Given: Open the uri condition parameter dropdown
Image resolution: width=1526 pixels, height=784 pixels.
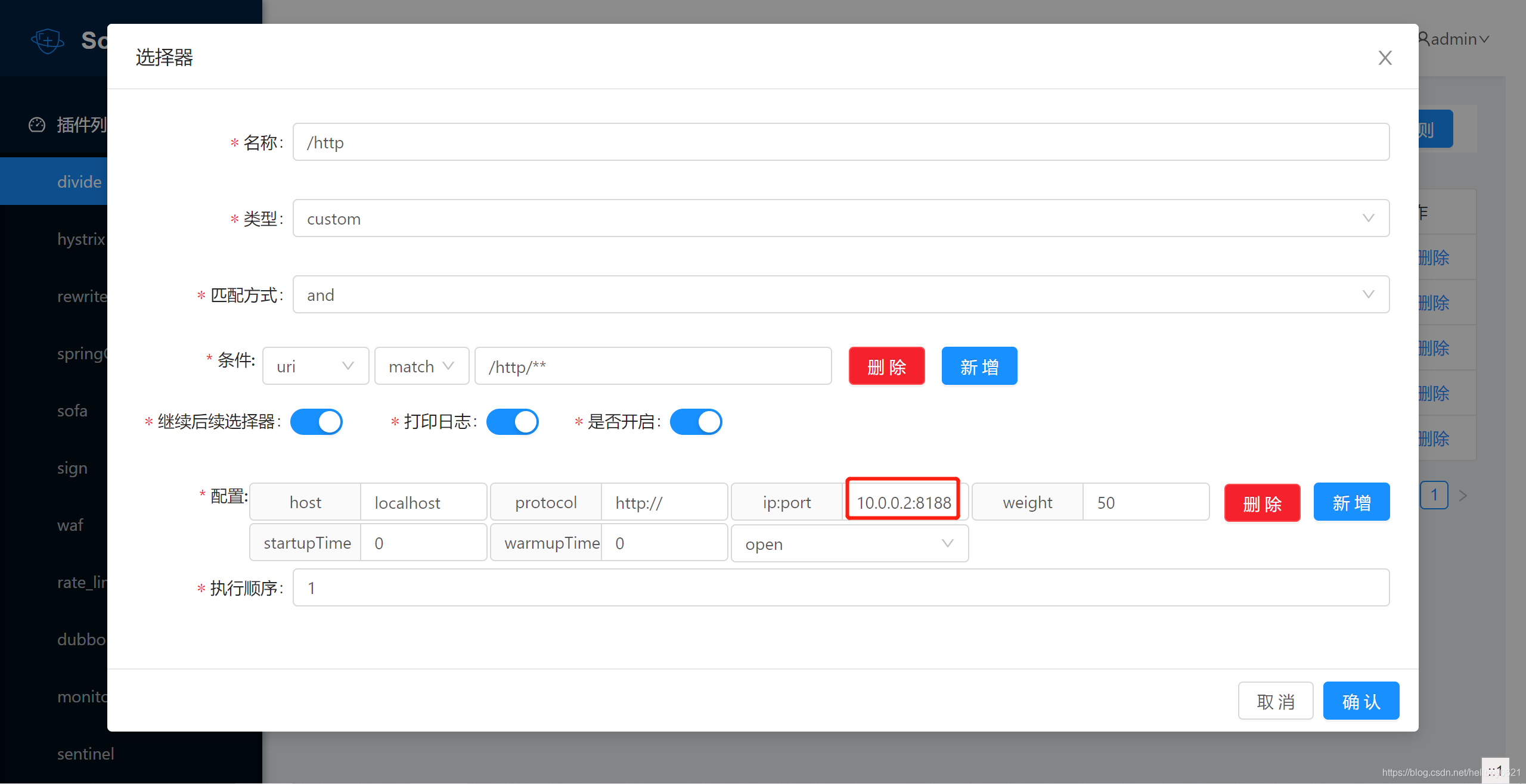Looking at the screenshot, I should coord(315,366).
